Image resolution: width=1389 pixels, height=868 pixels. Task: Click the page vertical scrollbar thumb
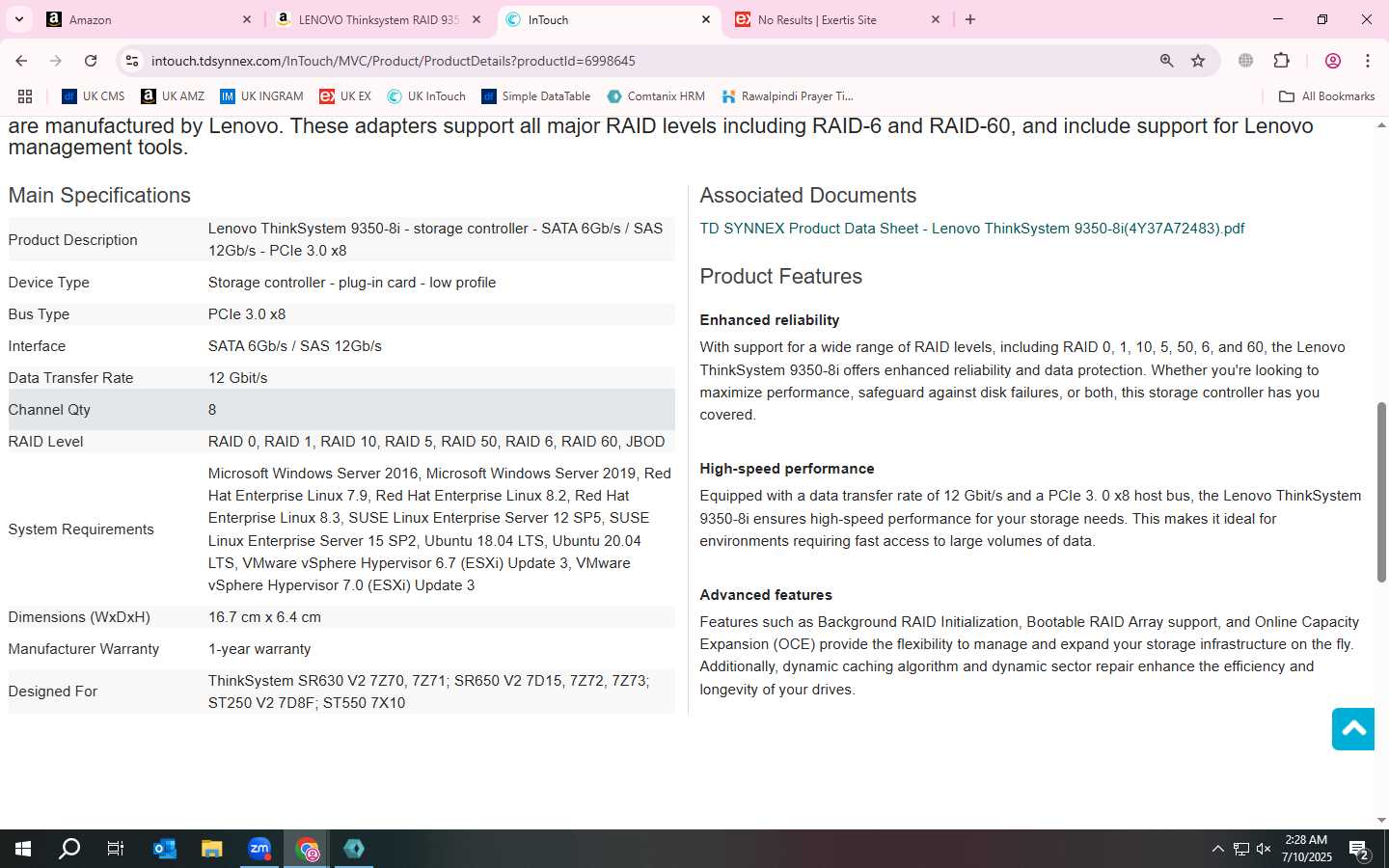(x=1381, y=492)
